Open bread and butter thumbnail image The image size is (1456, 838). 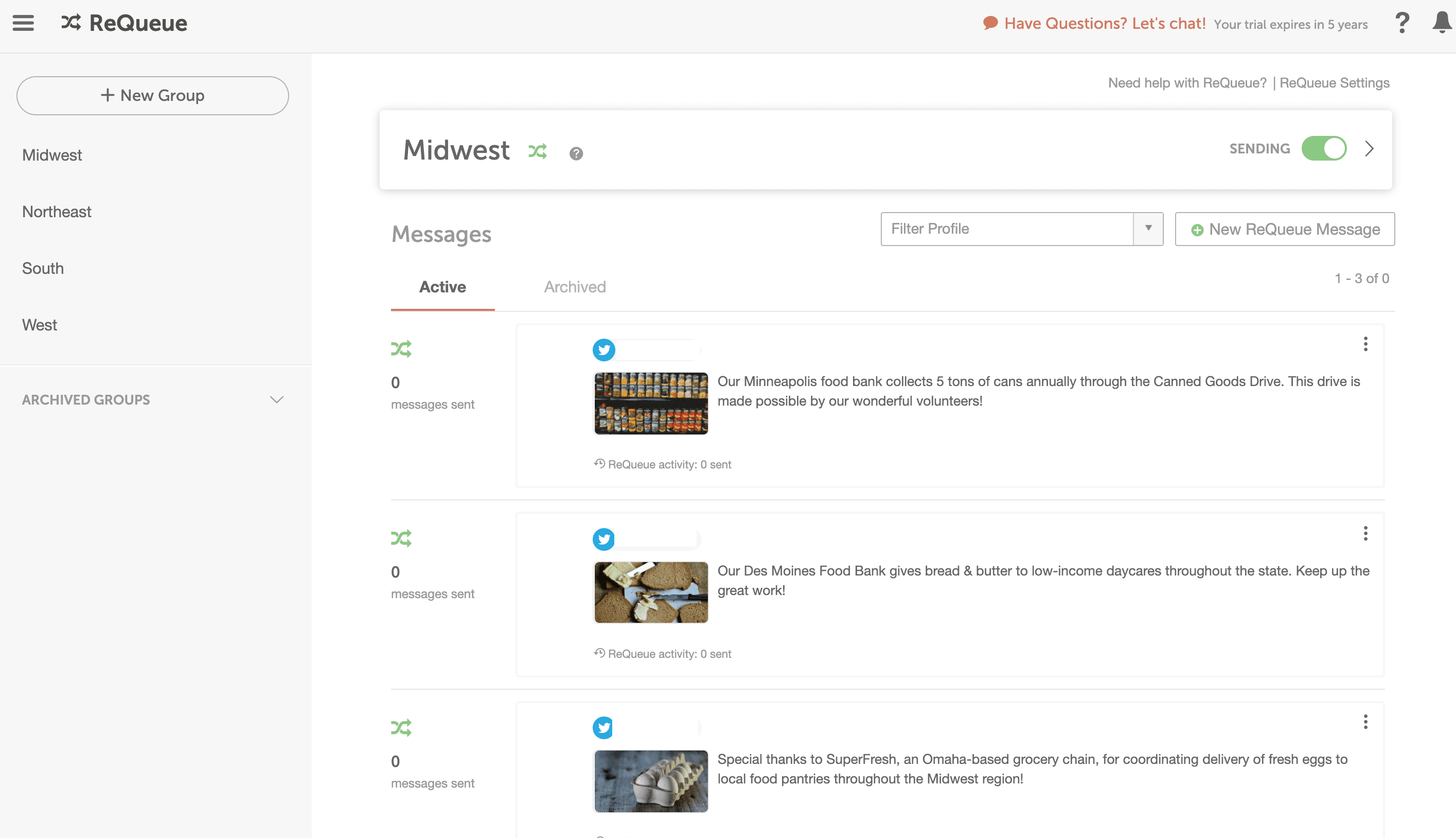point(651,592)
